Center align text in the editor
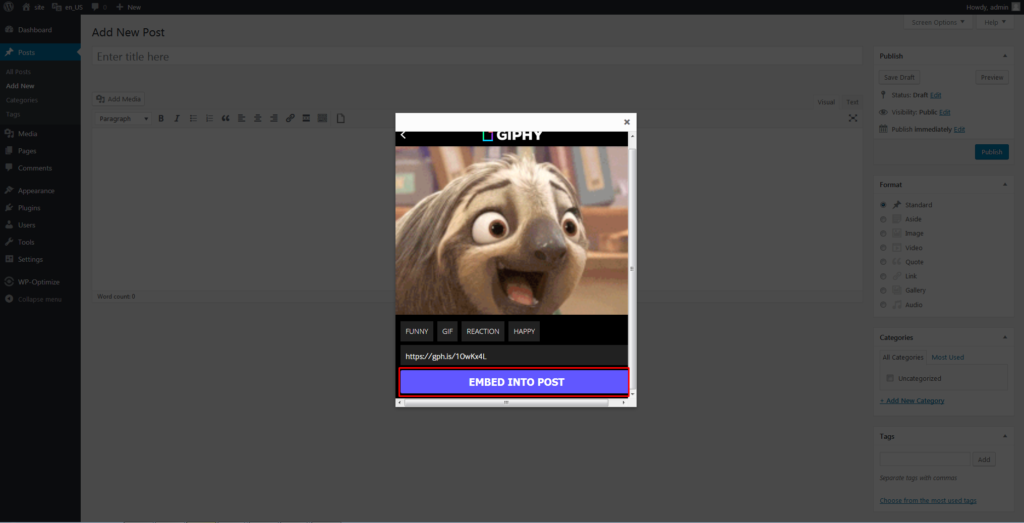Image resolution: width=1024 pixels, height=523 pixels. click(x=258, y=118)
